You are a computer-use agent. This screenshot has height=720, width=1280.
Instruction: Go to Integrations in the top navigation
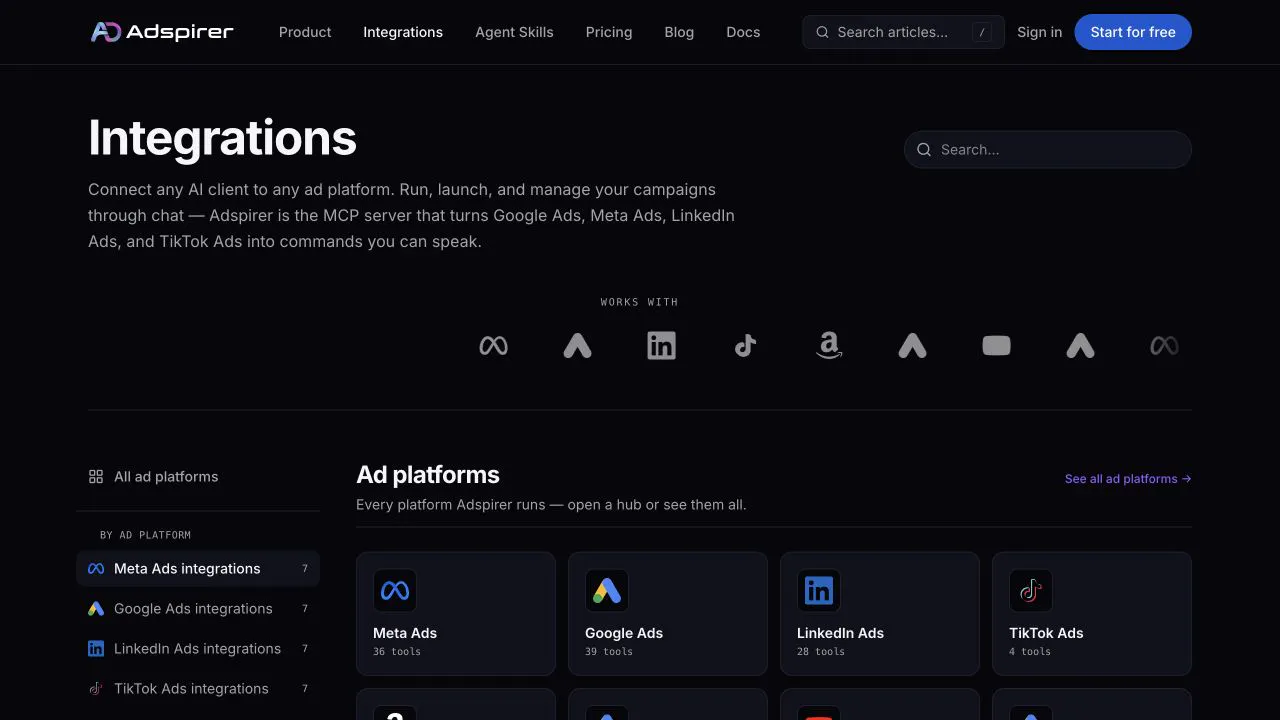(403, 32)
